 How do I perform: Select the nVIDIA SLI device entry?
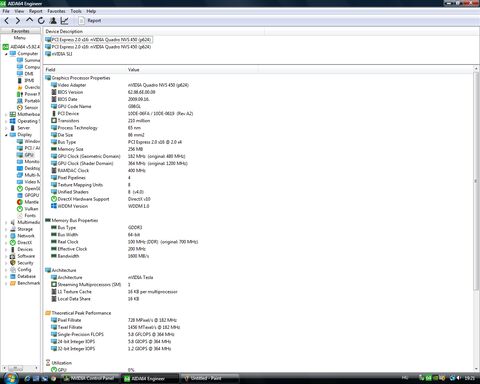coord(59,54)
